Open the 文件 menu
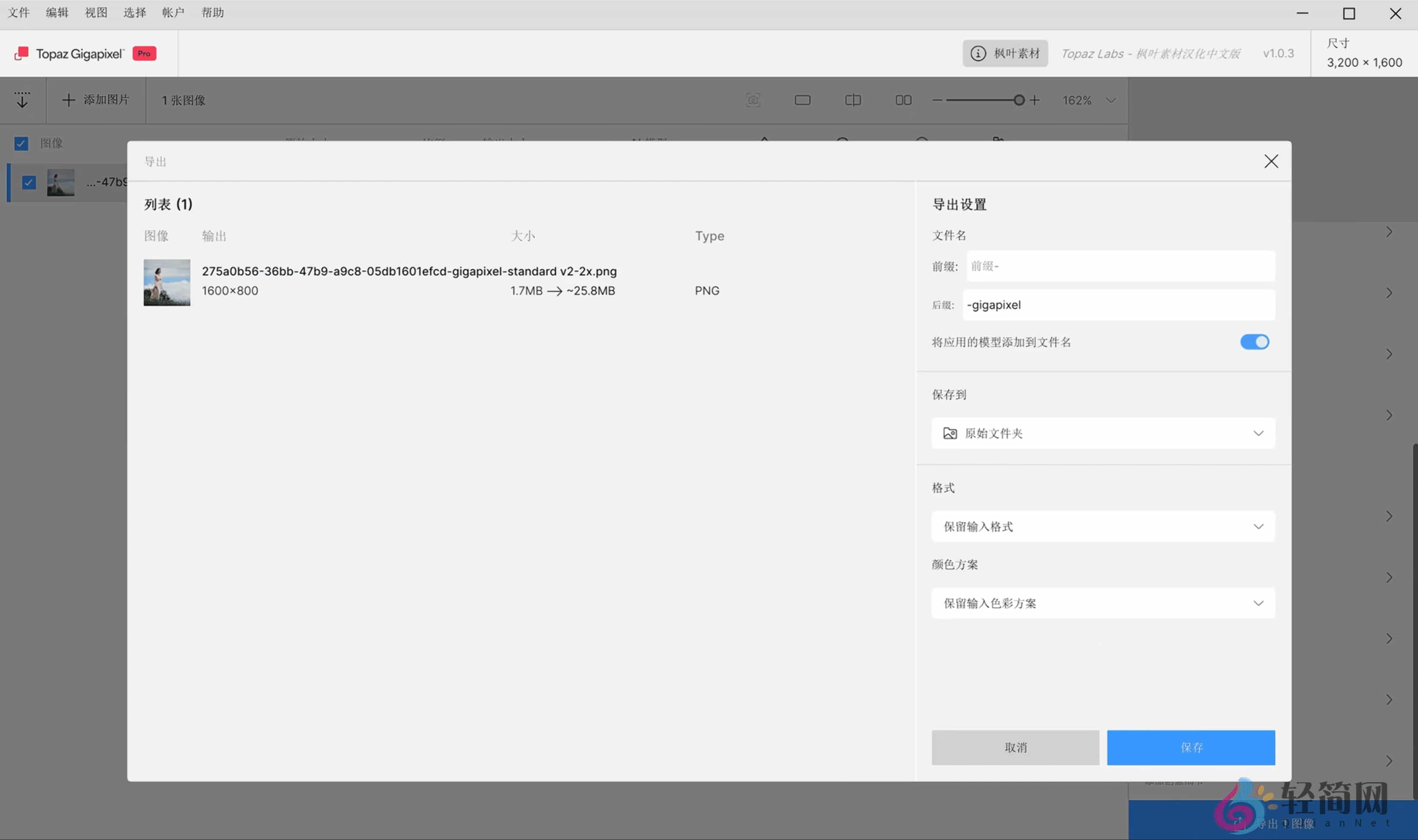This screenshot has height=840, width=1418. pyautogui.click(x=19, y=12)
